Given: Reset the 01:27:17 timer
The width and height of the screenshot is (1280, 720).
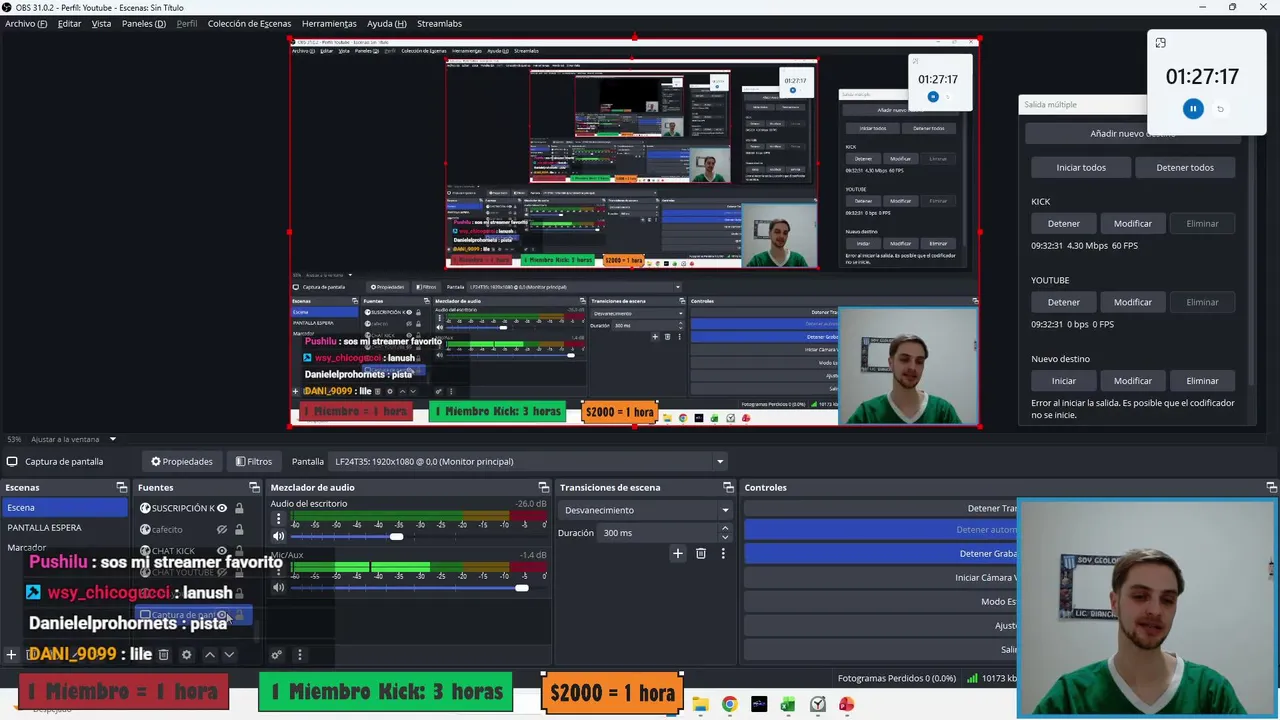Looking at the screenshot, I should [1220, 109].
